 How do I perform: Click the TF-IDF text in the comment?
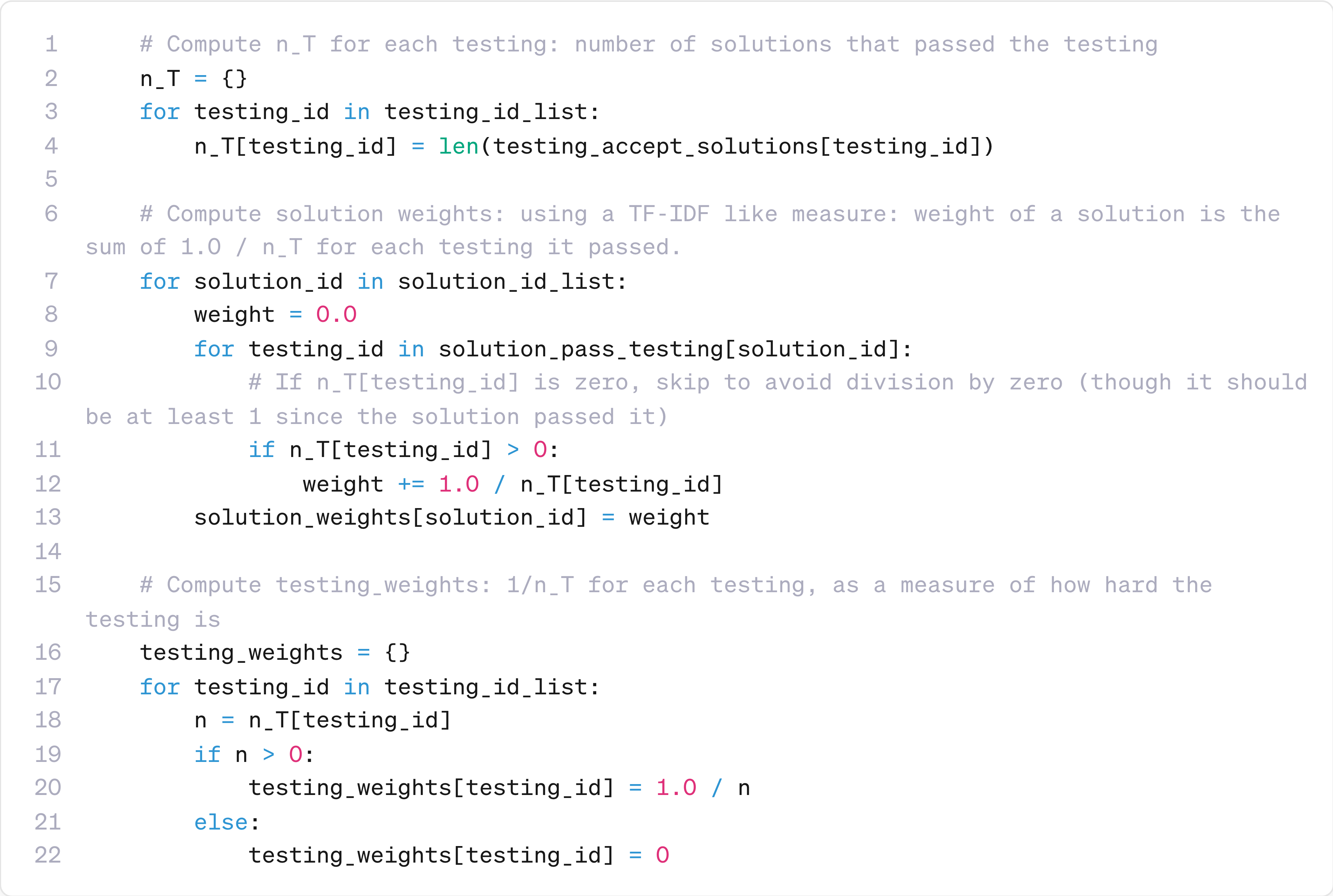click(x=669, y=214)
